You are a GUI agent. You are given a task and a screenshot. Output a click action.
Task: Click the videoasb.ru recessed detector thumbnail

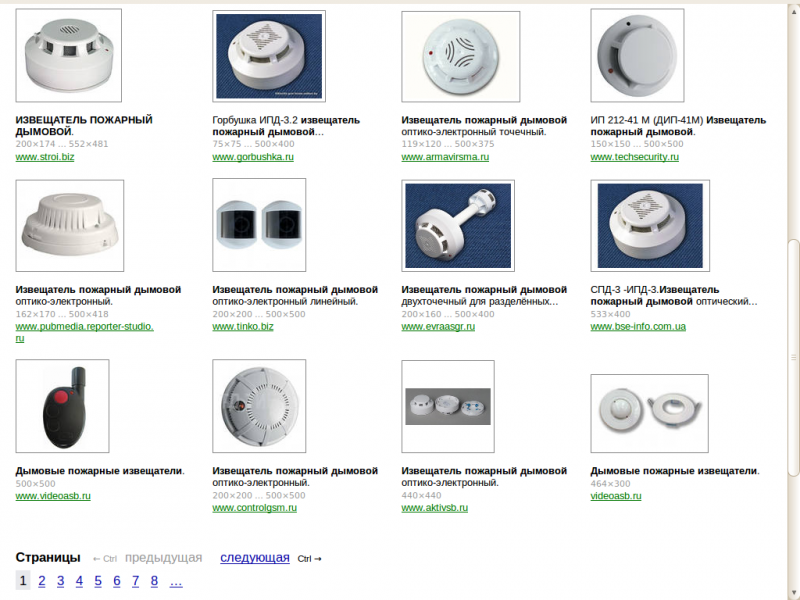point(649,413)
